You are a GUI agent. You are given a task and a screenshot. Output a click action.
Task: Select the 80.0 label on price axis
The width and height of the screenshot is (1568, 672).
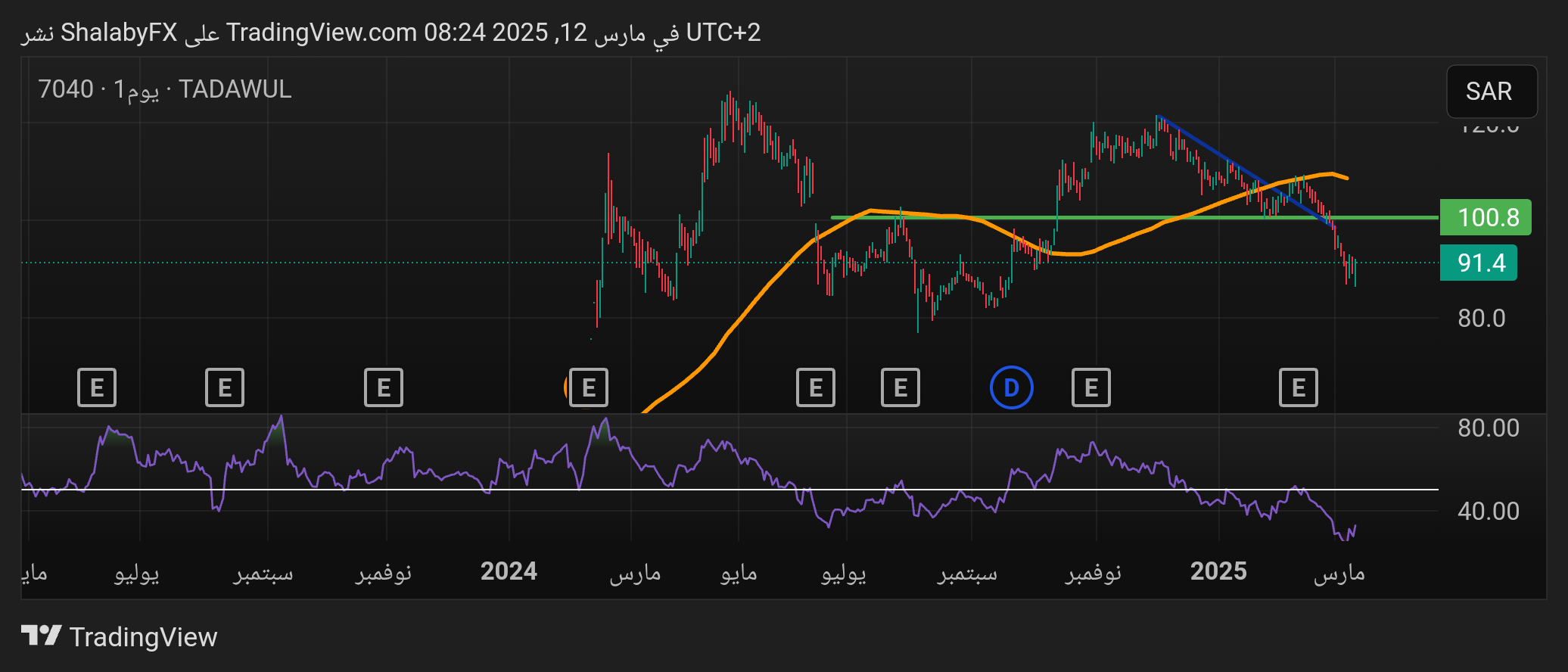(1481, 318)
